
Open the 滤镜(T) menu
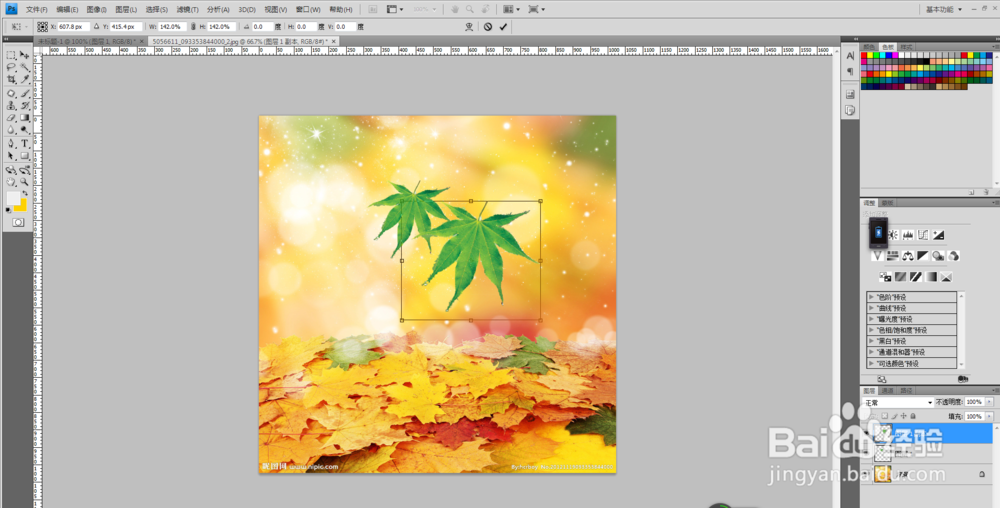coord(187,10)
